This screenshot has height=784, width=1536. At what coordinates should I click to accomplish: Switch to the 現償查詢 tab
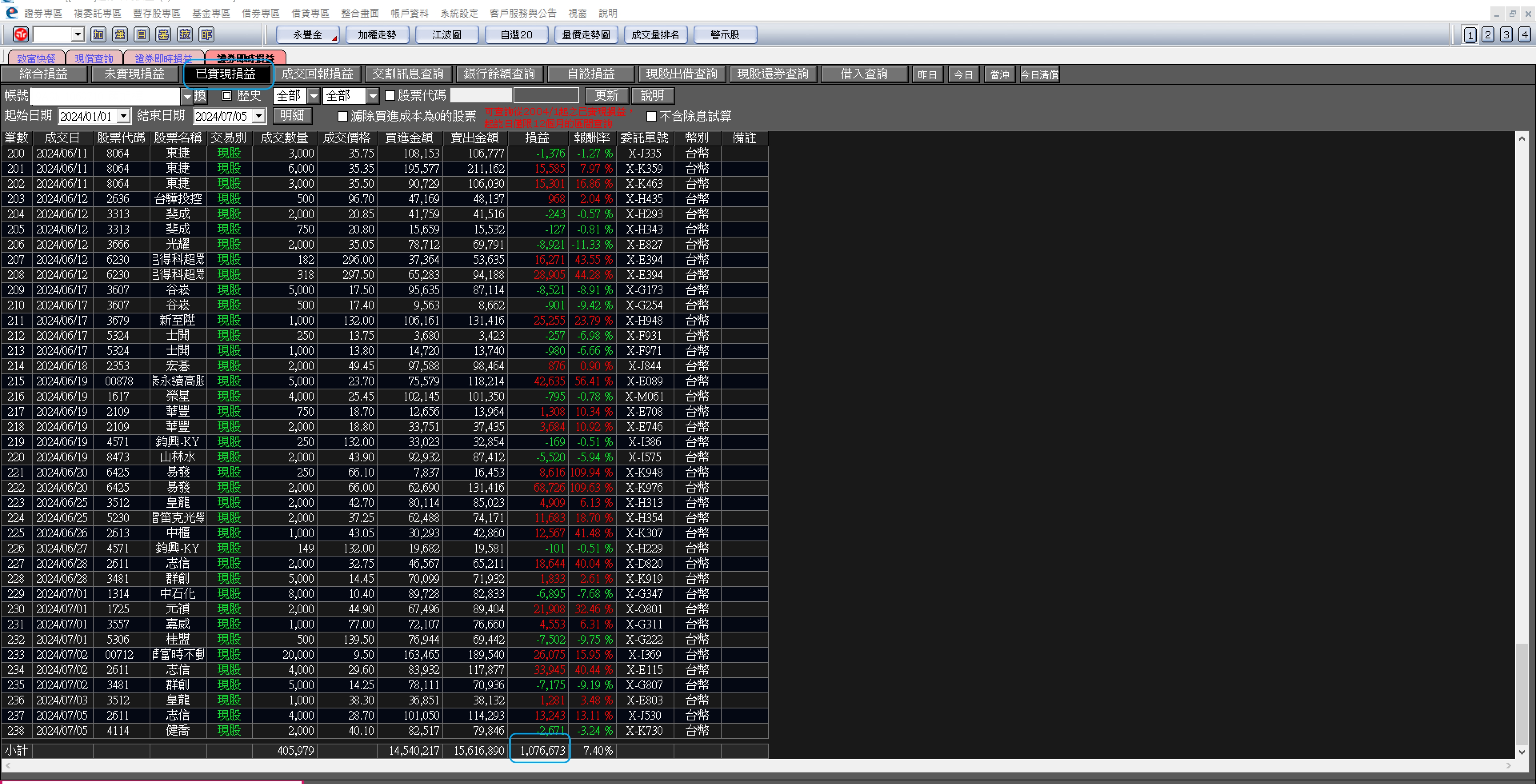coord(94,58)
